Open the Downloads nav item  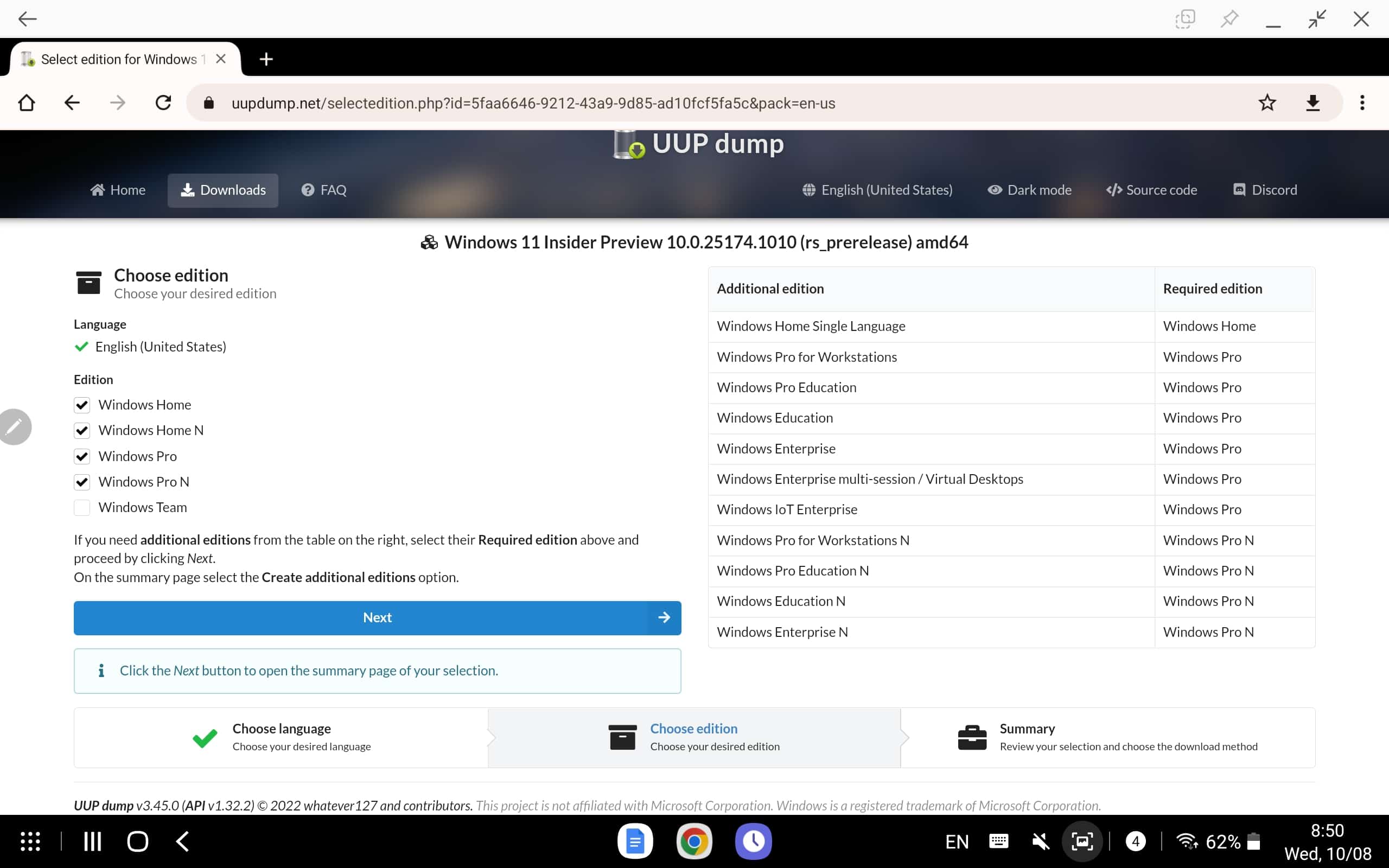pos(222,190)
